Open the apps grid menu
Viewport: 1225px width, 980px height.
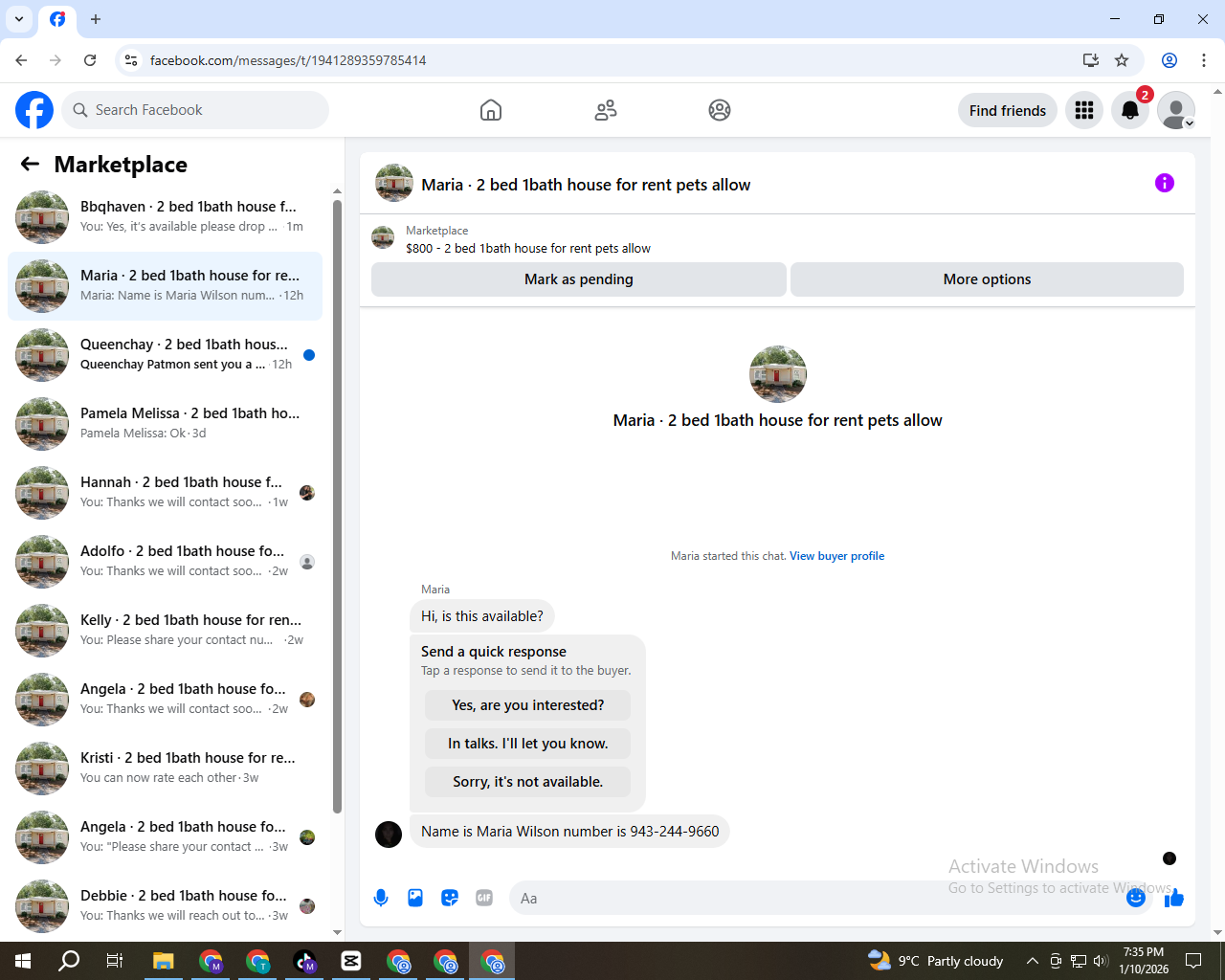tap(1084, 110)
